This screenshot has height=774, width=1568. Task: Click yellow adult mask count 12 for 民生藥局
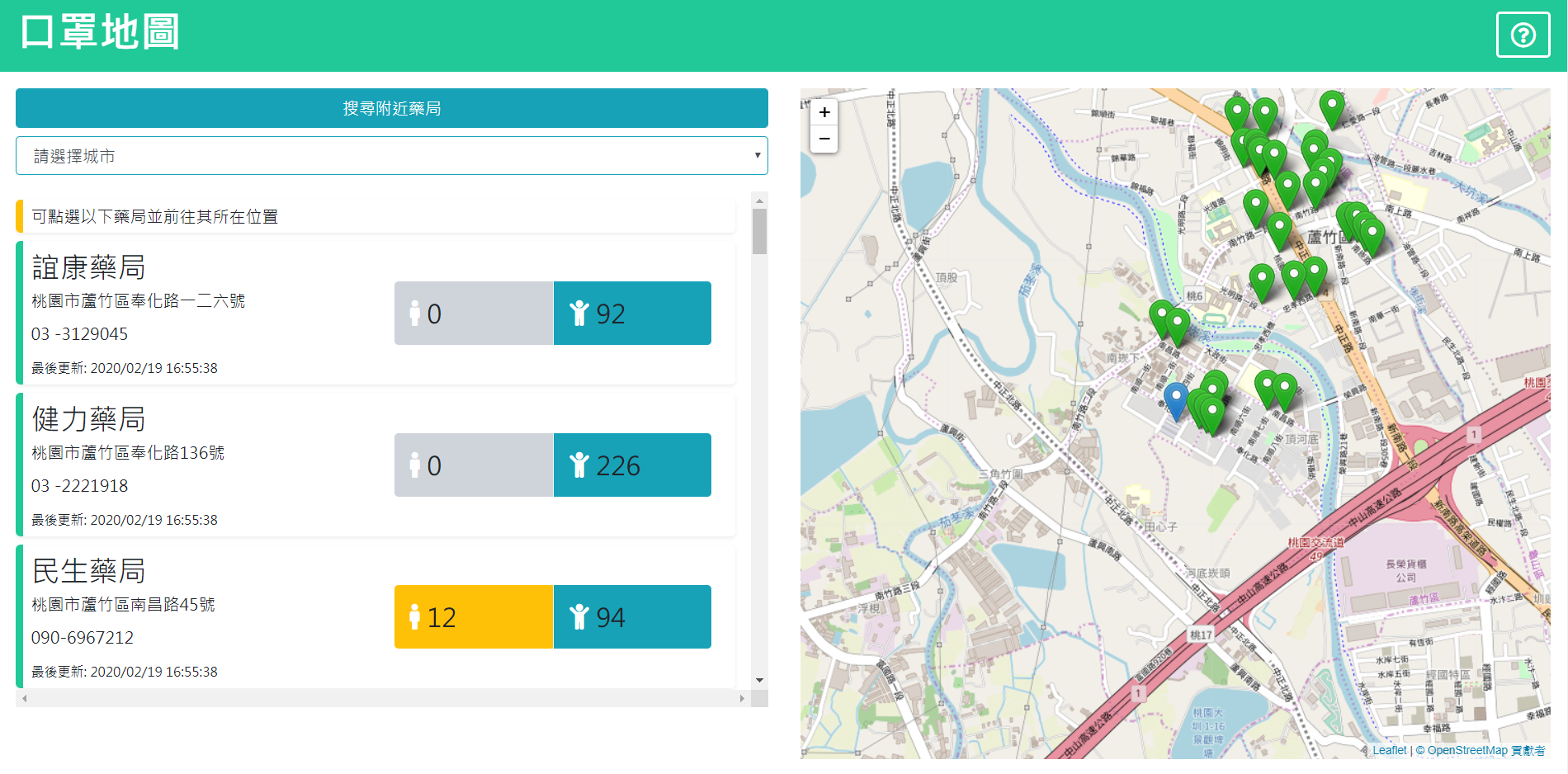click(x=474, y=617)
